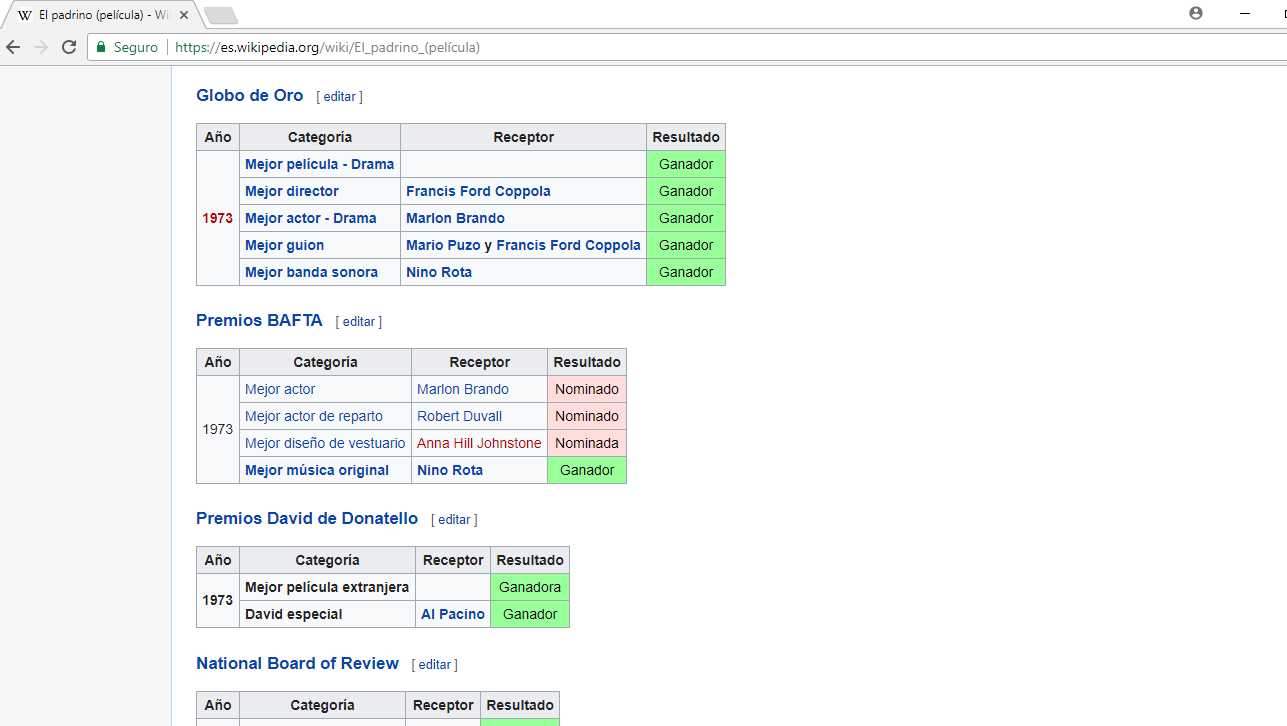The height and width of the screenshot is (726, 1287).
Task: Open the National Board of Review heading
Action: 297,664
